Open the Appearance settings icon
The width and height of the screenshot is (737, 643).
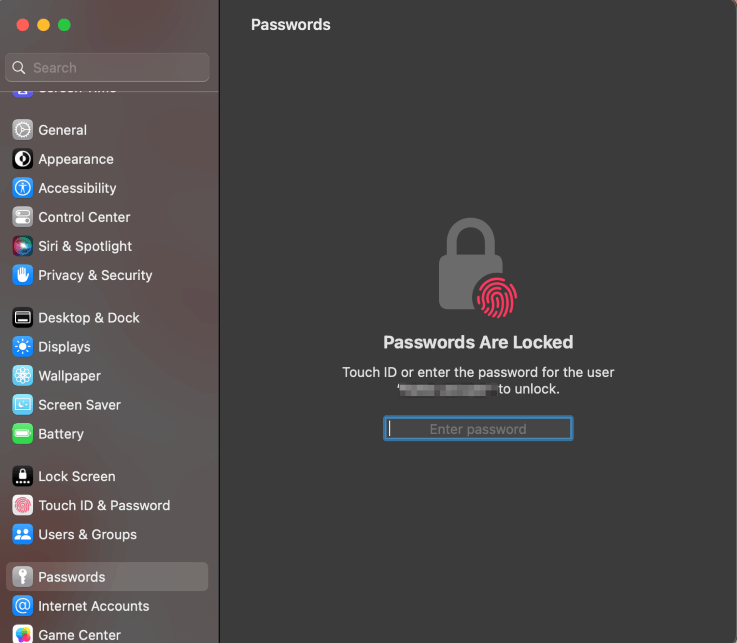22,159
